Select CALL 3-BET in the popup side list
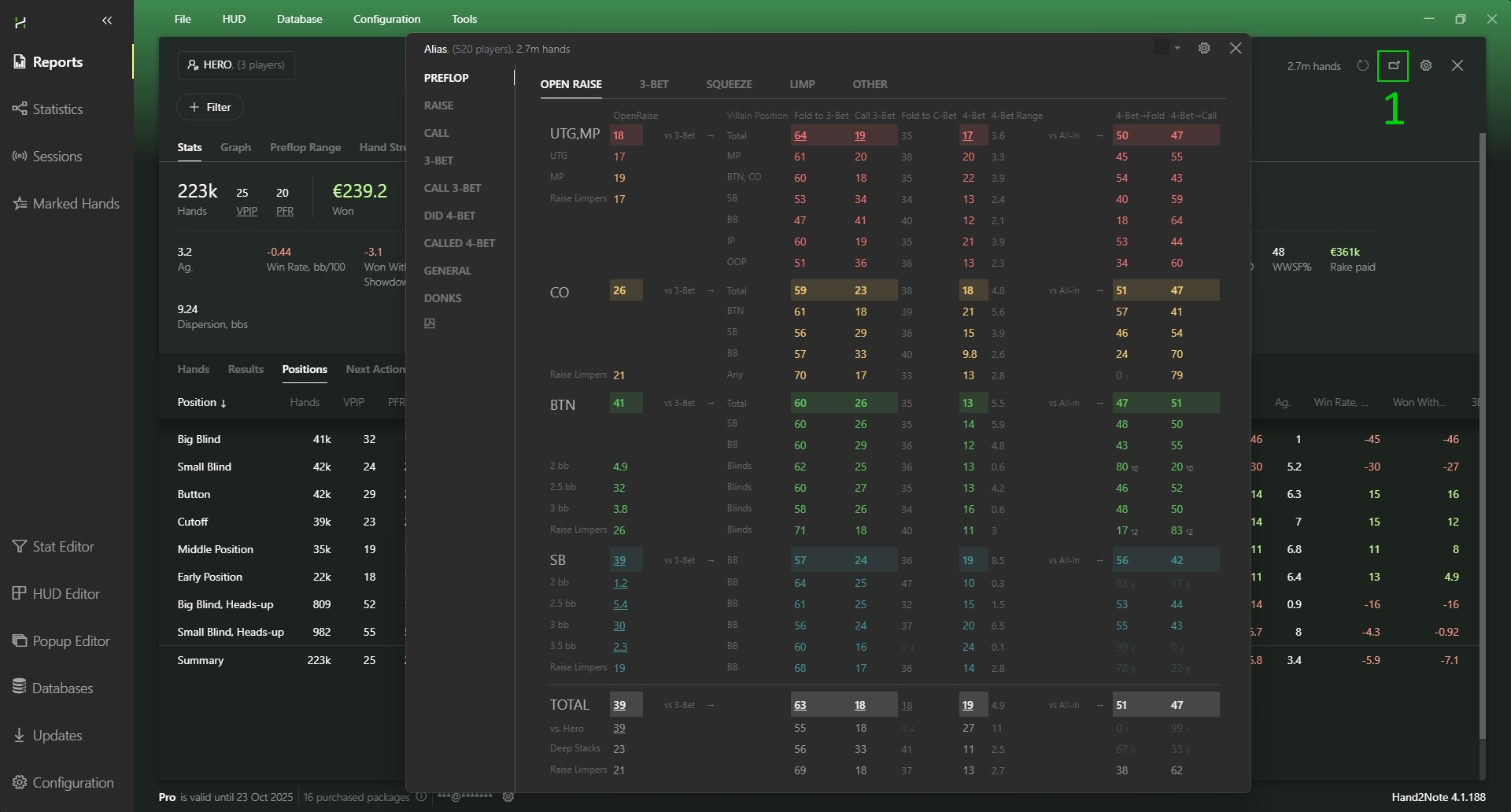This screenshot has width=1511, height=812. pyautogui.click(x=452, y=188)
